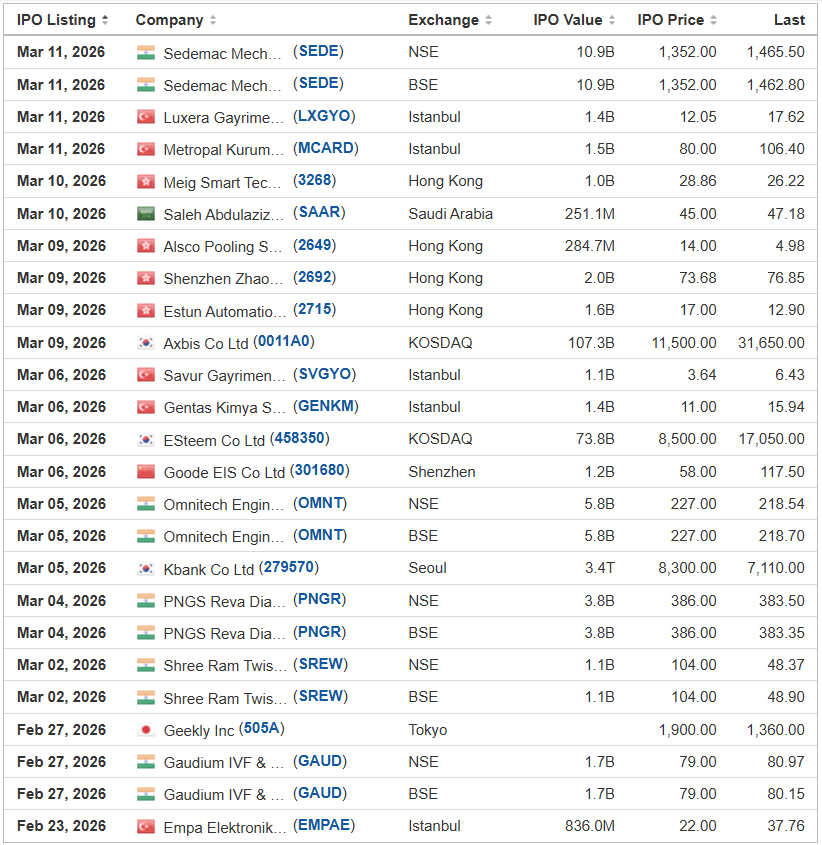822x845 pixels.
Task: Sort by IPO Value column arrows
Action: [612, 20]
